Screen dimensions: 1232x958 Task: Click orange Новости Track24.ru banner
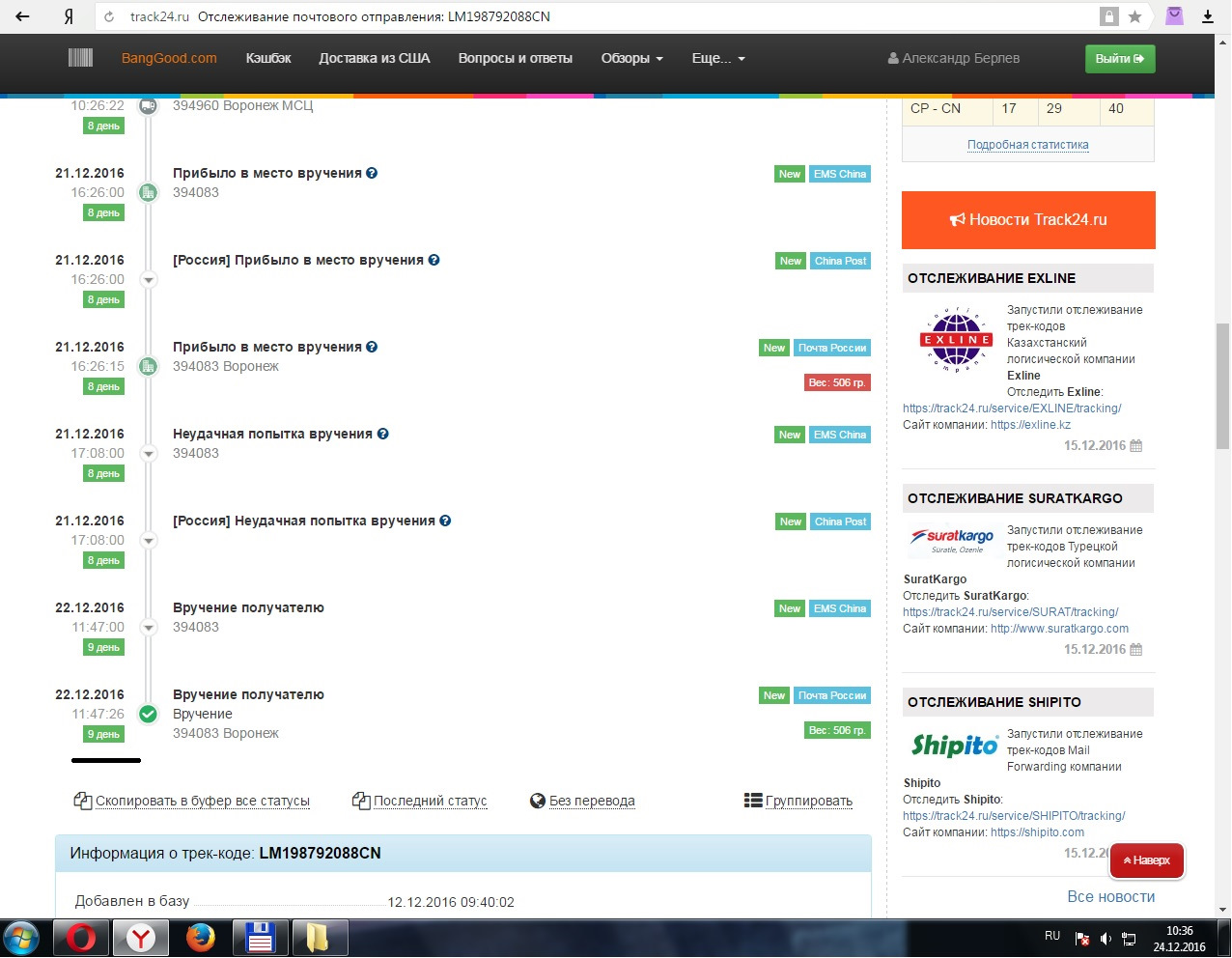(1028, 219)
